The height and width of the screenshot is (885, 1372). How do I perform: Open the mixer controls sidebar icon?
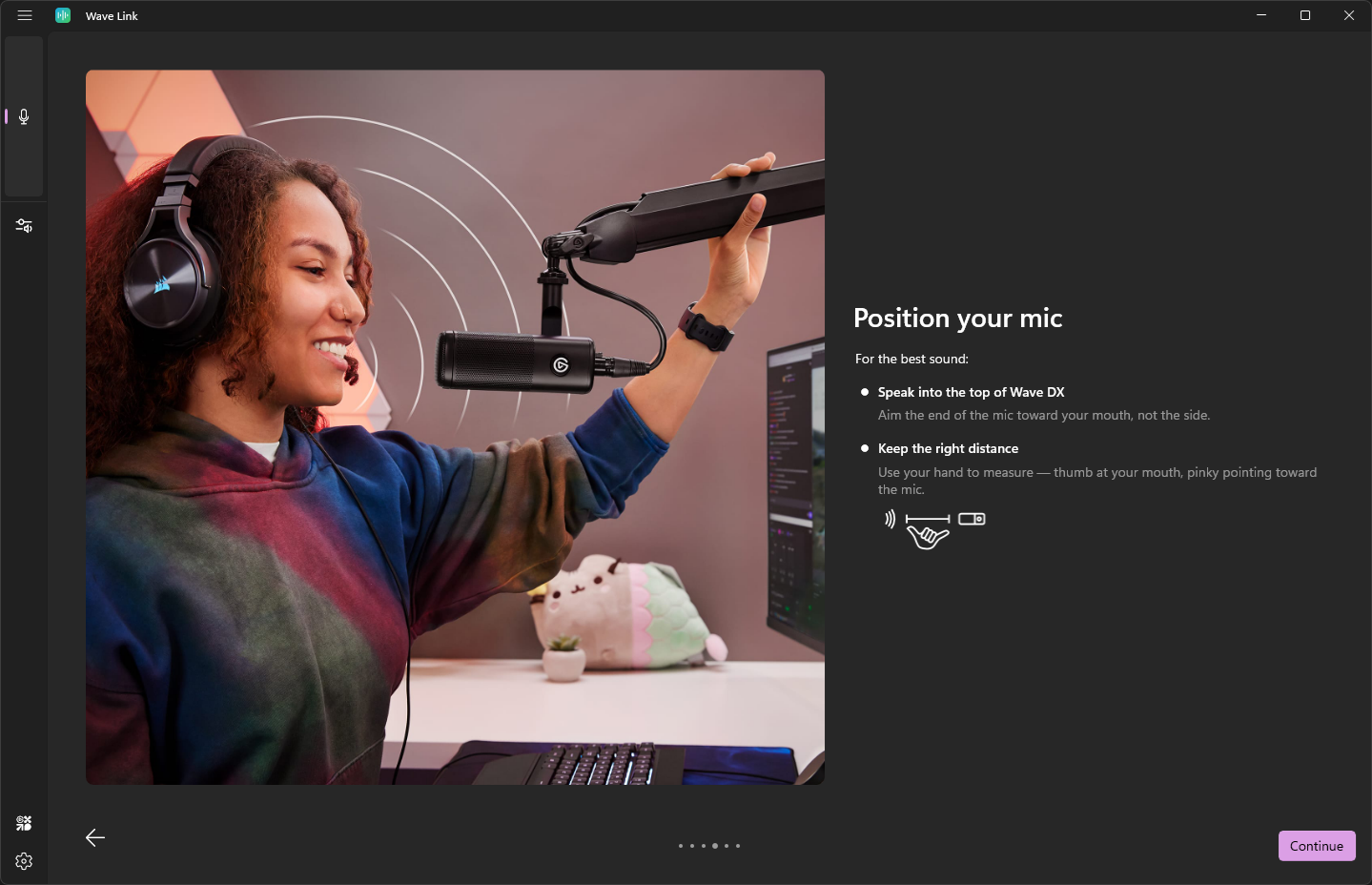(x=24, y=226)
